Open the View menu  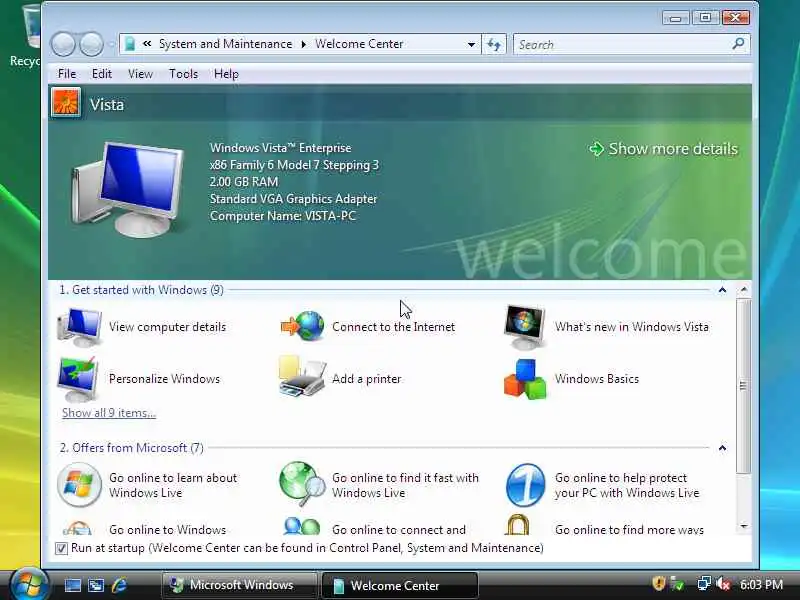click(x=140, y=74)
